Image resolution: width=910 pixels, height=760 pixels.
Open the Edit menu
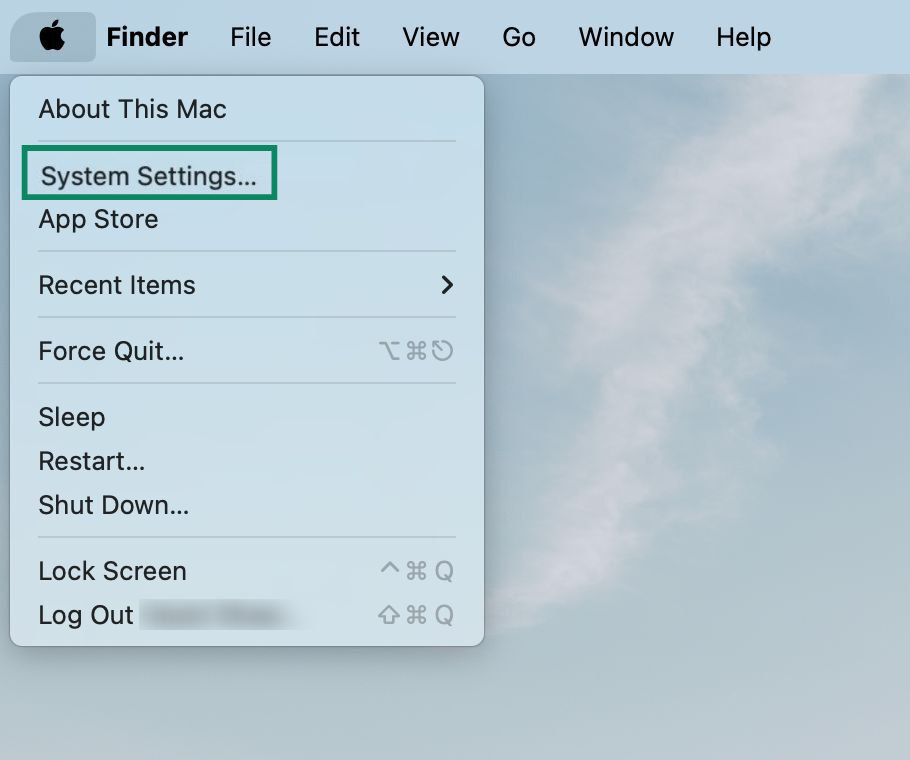(x=336, y=37)
